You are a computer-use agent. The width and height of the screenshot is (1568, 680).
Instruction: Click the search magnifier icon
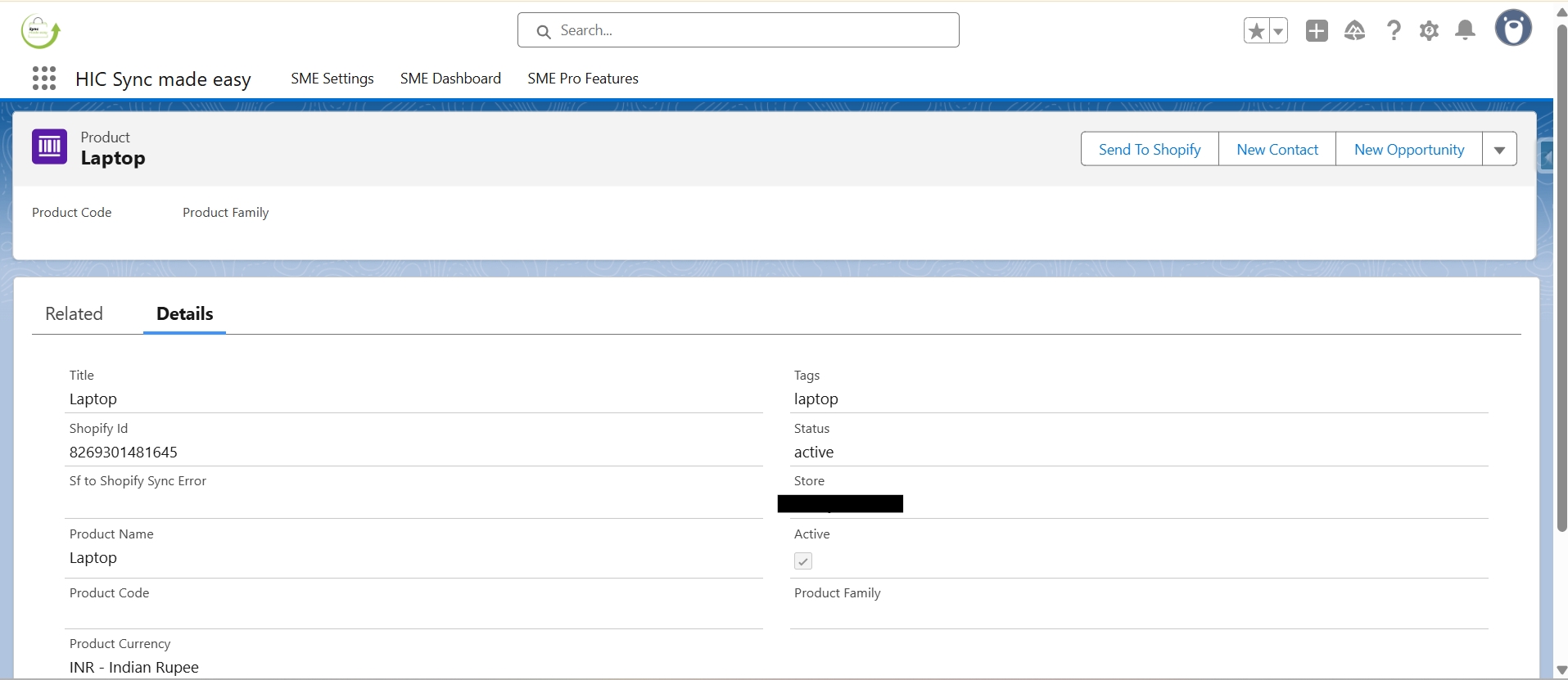coord(544,32)
